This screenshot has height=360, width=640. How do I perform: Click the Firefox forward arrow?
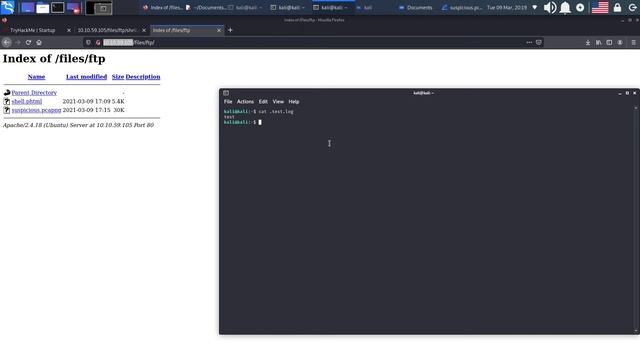pyautogui.click(x=18, y=42)
